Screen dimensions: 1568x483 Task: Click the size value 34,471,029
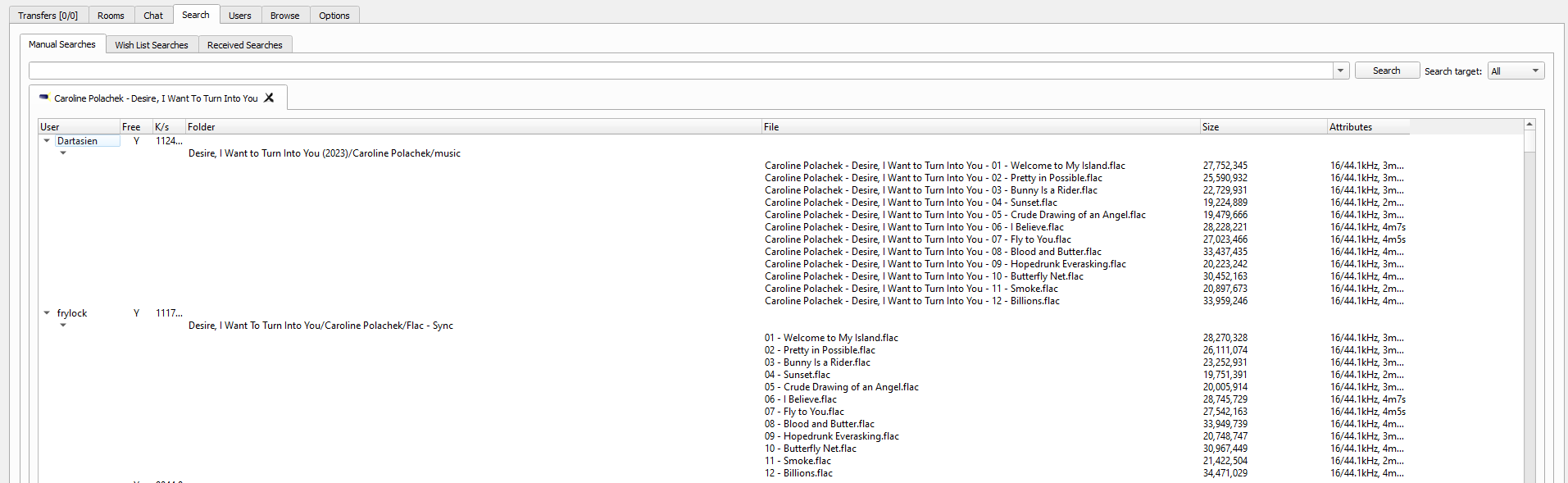pyautogui.click(x=1225, y=473)
